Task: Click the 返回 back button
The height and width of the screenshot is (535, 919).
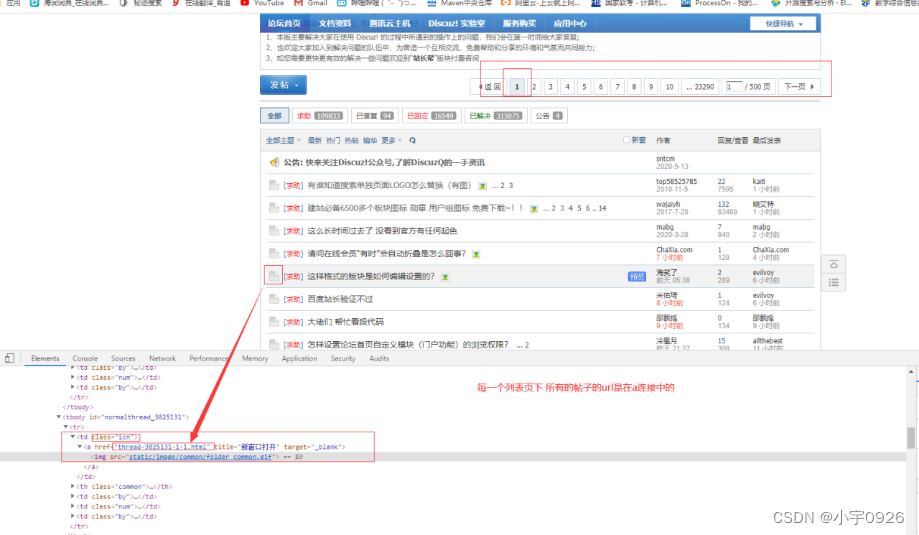Action: point(490,87)
